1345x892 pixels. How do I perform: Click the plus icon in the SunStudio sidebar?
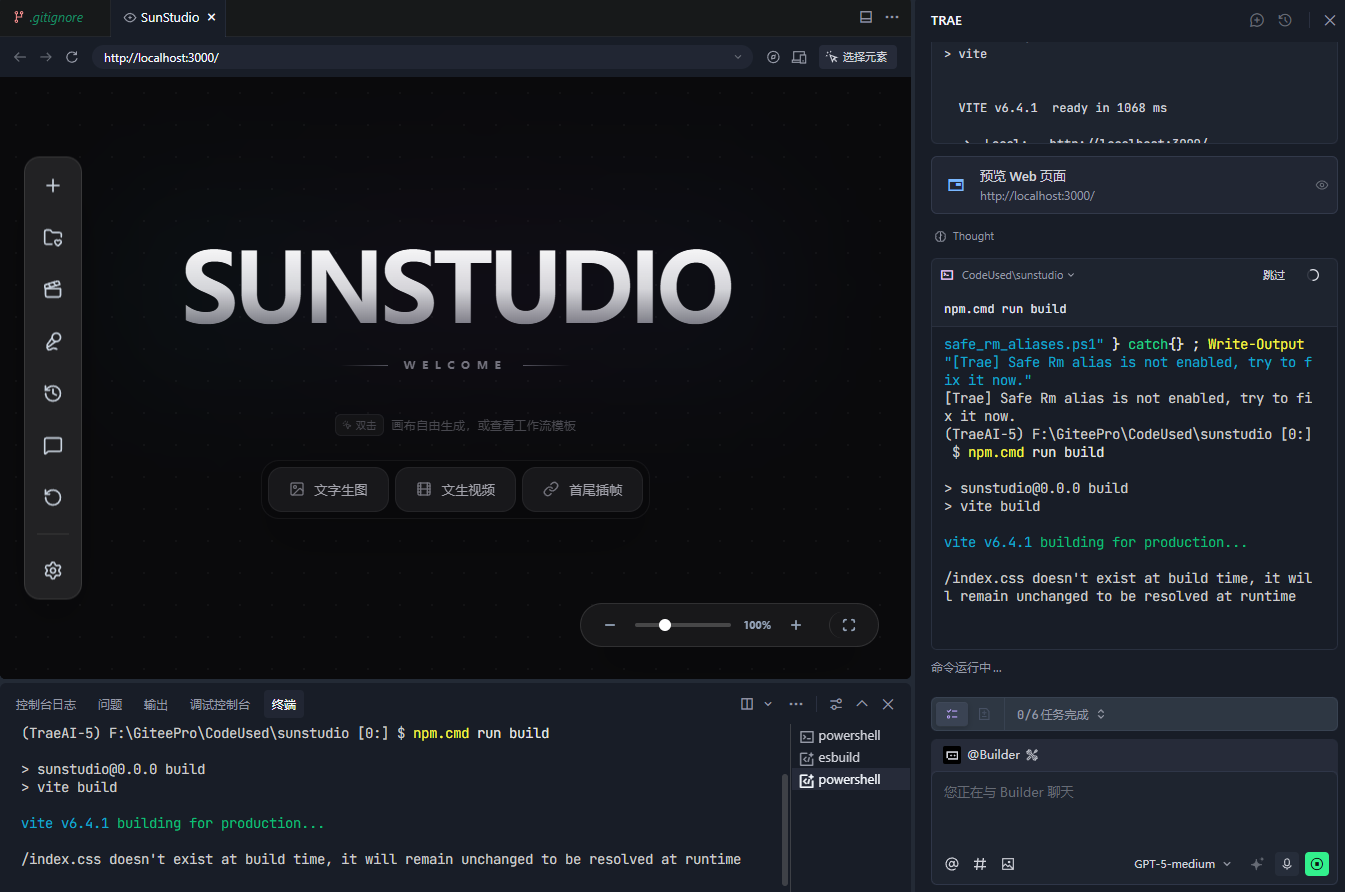pos(53,185)
